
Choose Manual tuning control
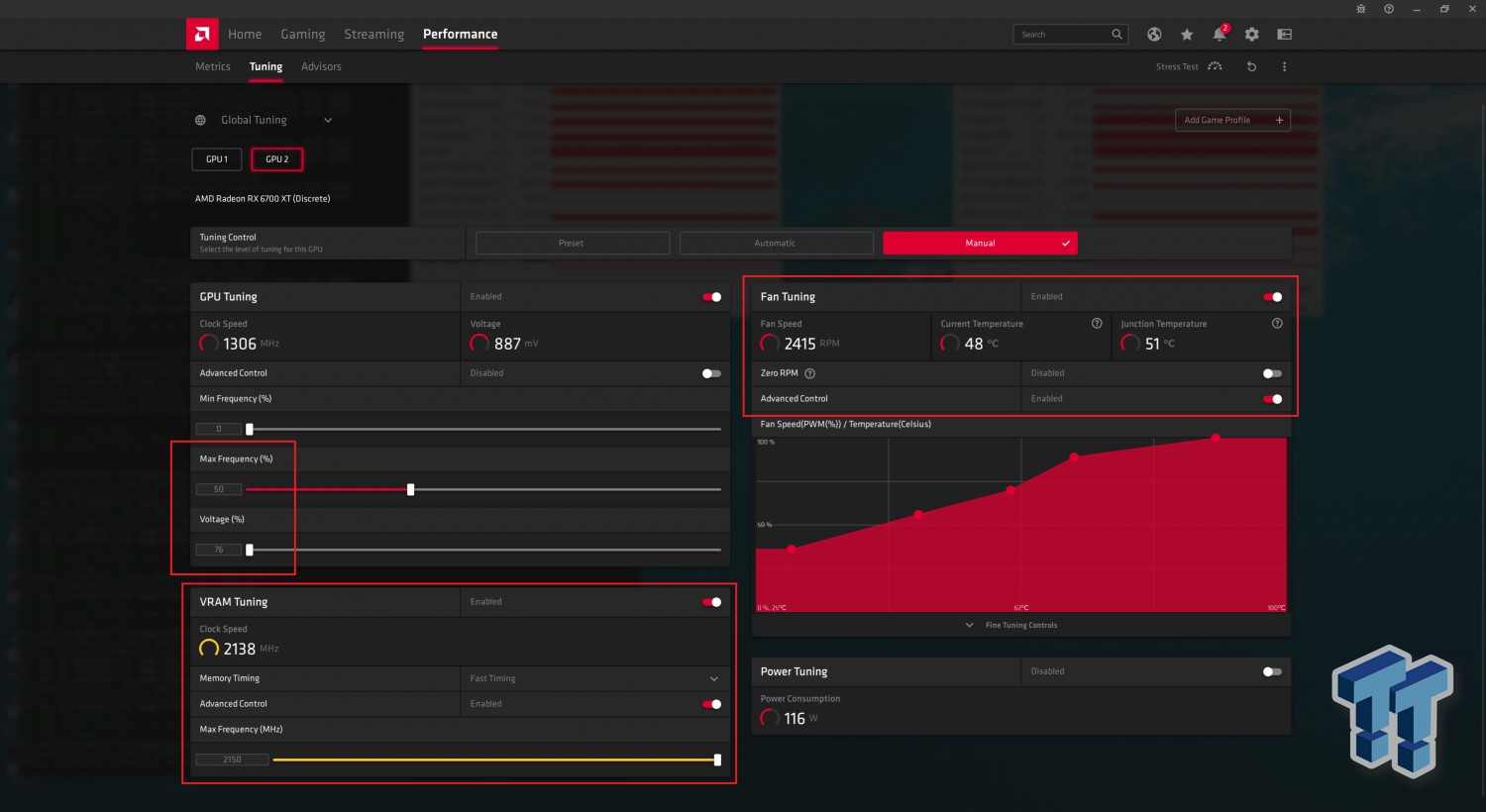pos(980,243)
